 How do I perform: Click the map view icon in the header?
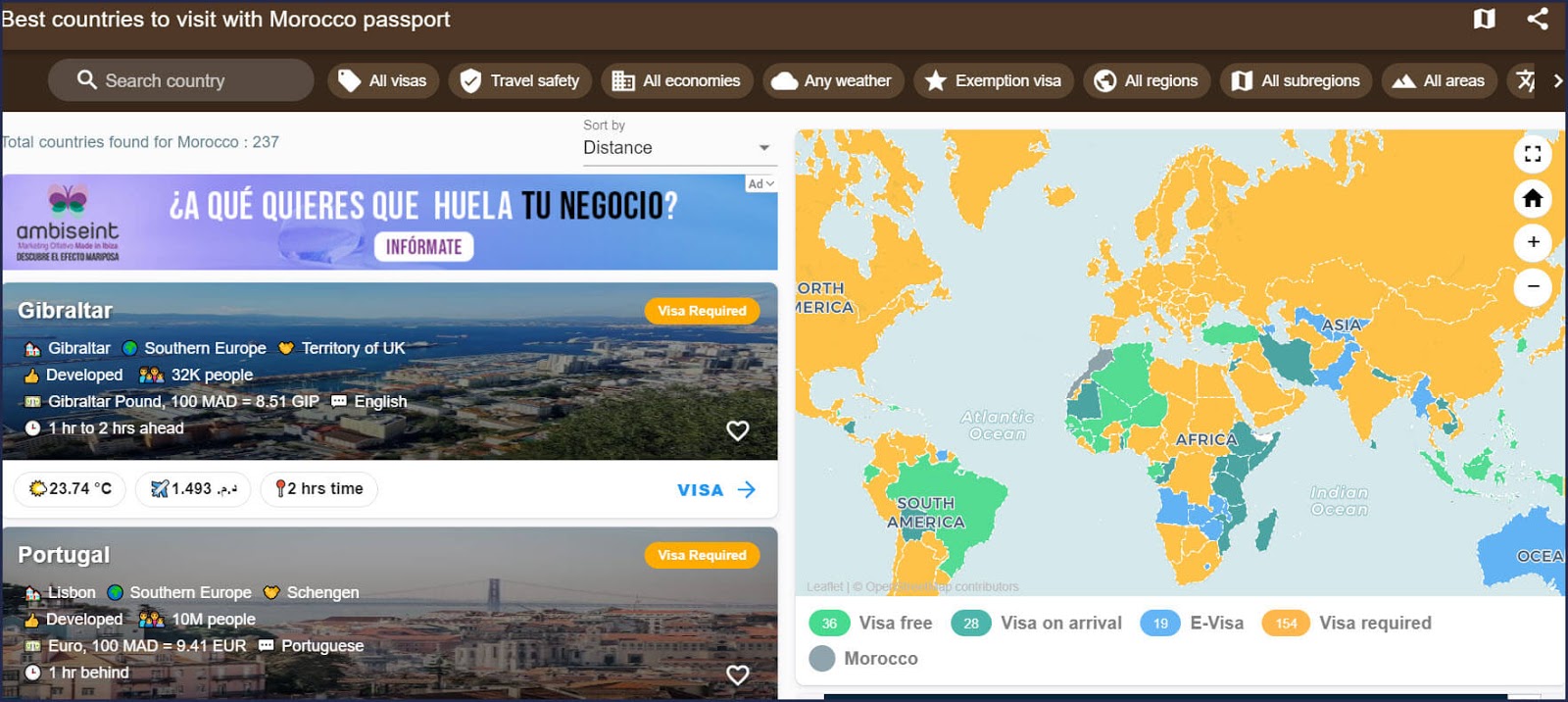1484,19
